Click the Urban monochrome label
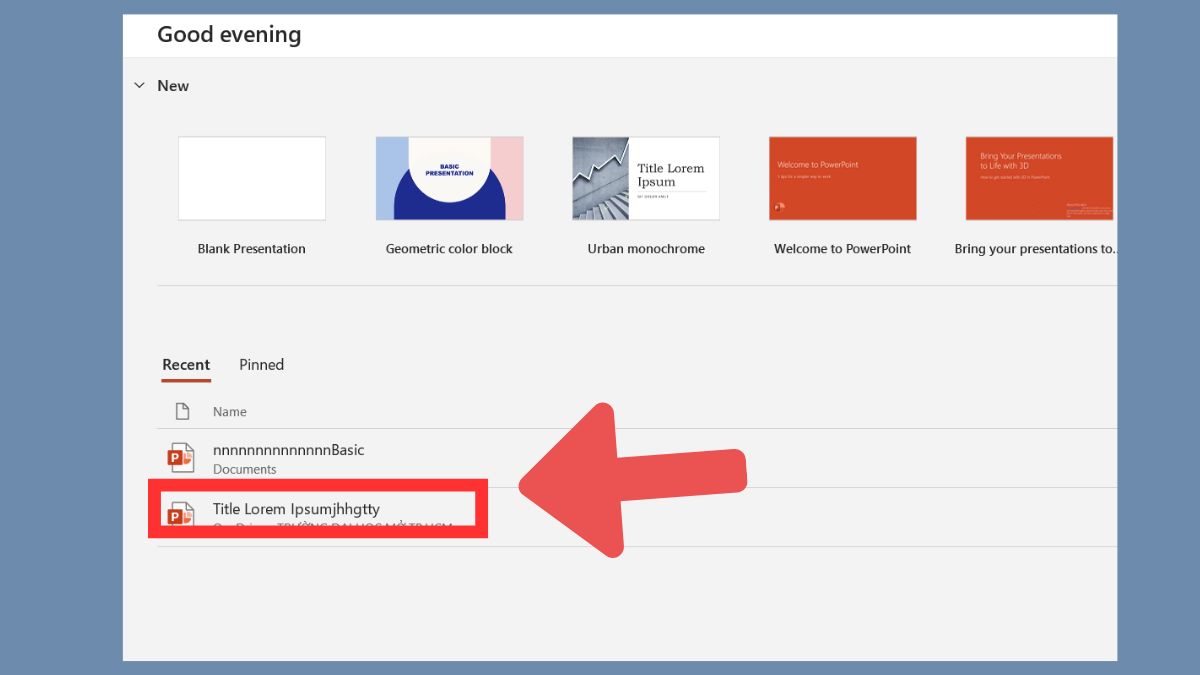 pos(646,249)
